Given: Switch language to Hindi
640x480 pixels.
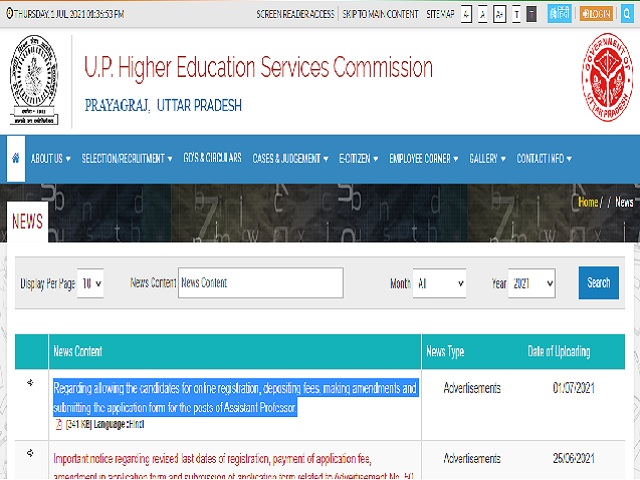Looking at the screenshot, I should pos(559,14).
